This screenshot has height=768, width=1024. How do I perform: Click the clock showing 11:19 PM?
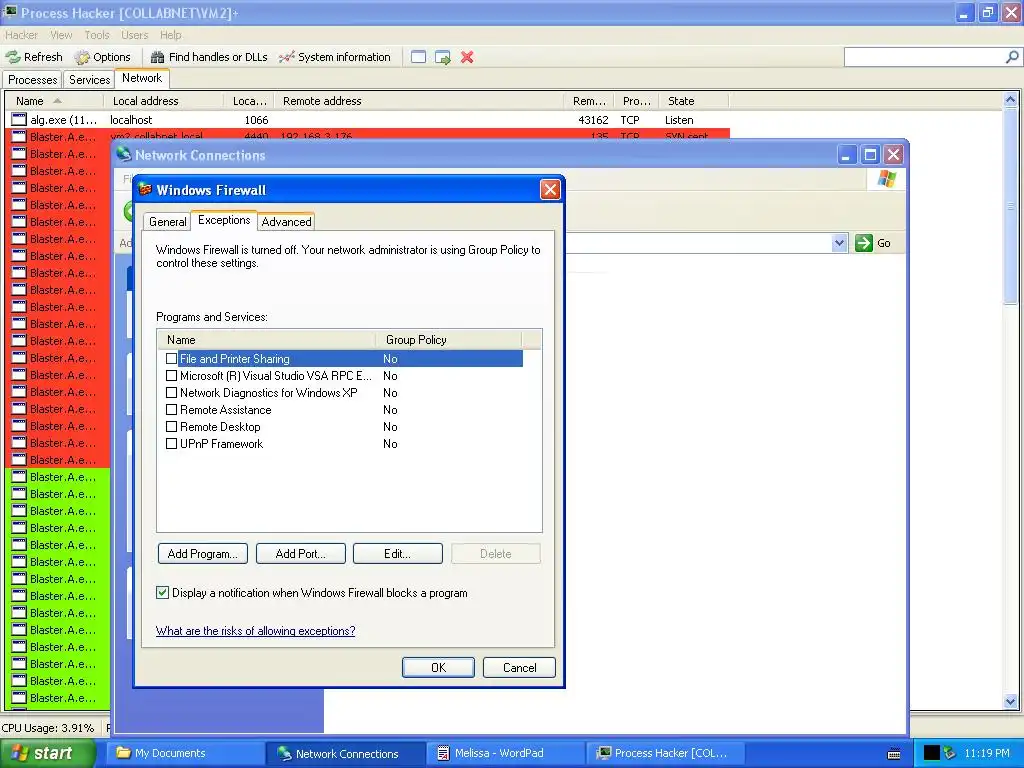pos(987,753)
